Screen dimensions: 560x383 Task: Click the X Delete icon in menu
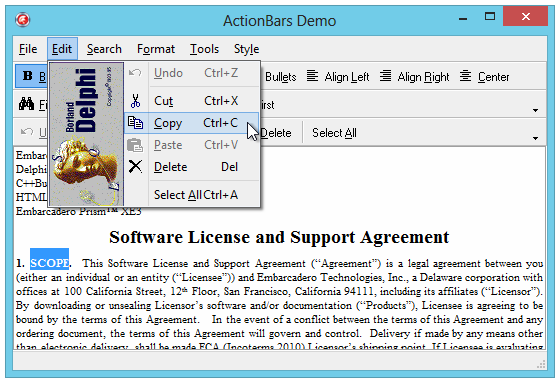[x=135, y=166]
